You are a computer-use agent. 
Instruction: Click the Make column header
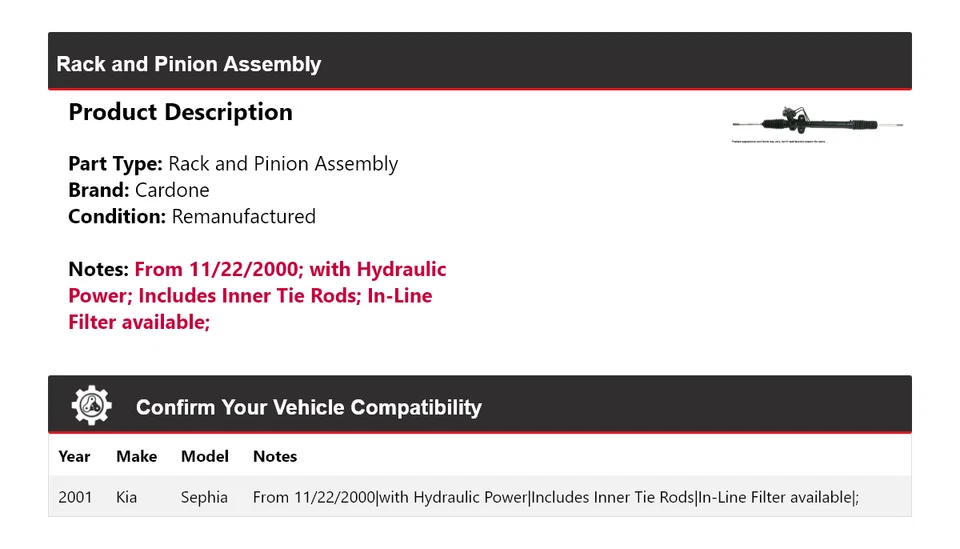pyautogui.click(x=136, y=456)
